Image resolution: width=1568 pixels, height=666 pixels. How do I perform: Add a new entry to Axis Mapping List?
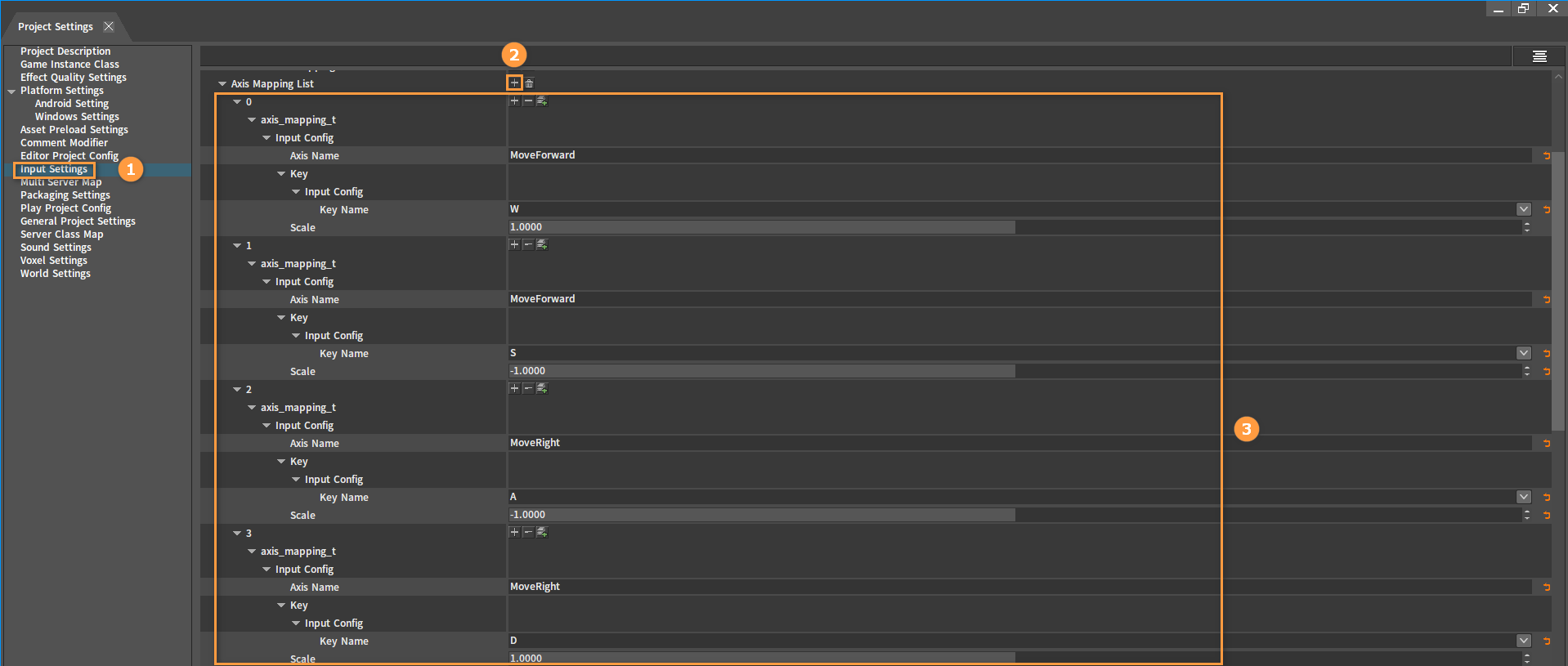click(x=513, y=83)
